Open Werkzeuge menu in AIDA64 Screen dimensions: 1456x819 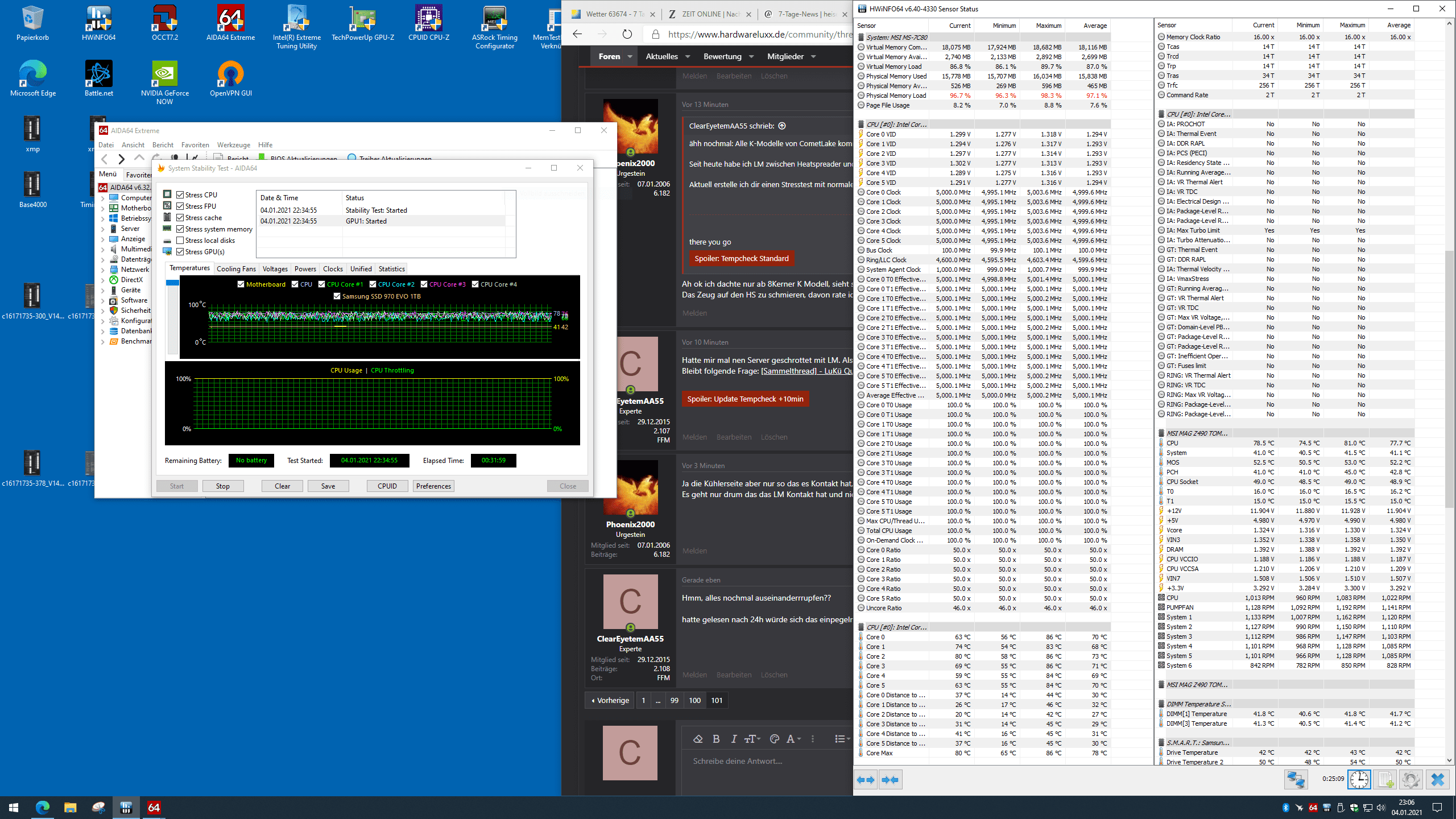(x=233, y=145)
